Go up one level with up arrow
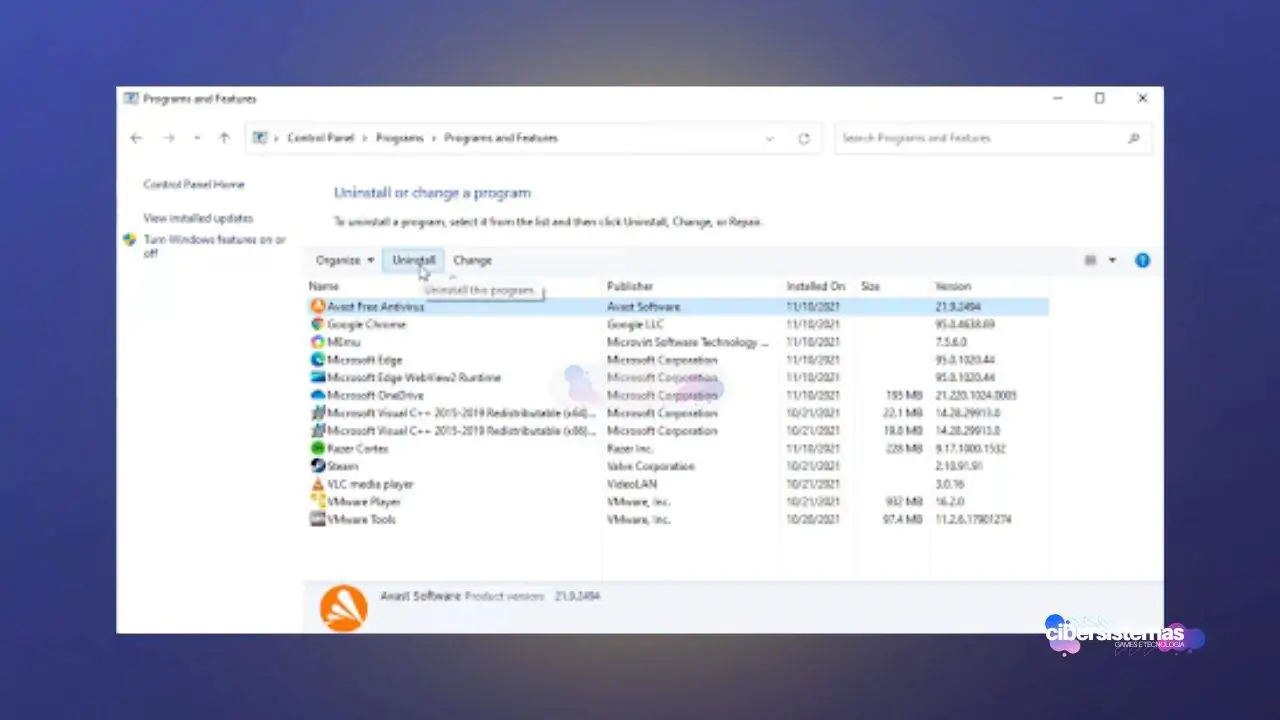 [x=224, y=138]
